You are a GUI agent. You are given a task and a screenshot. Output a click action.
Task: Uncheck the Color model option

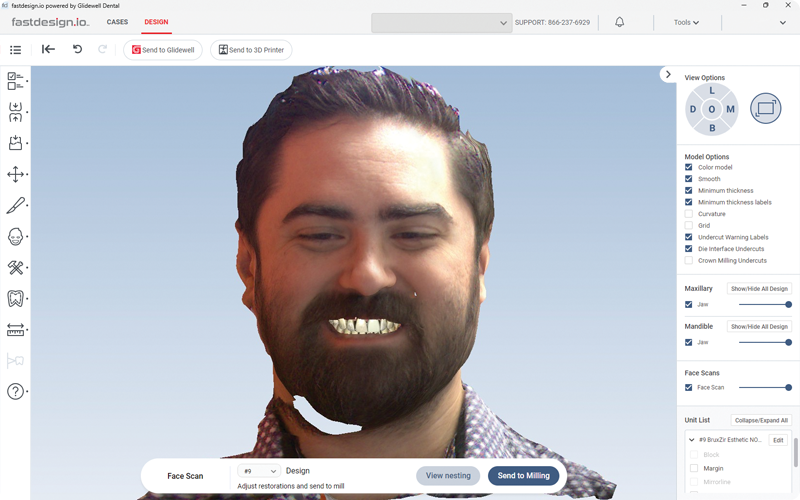coord(688,167)
